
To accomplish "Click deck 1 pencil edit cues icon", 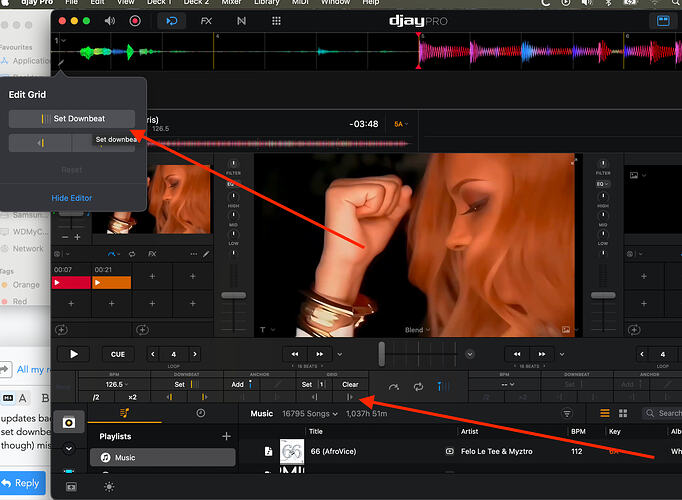I will [206, 254].
